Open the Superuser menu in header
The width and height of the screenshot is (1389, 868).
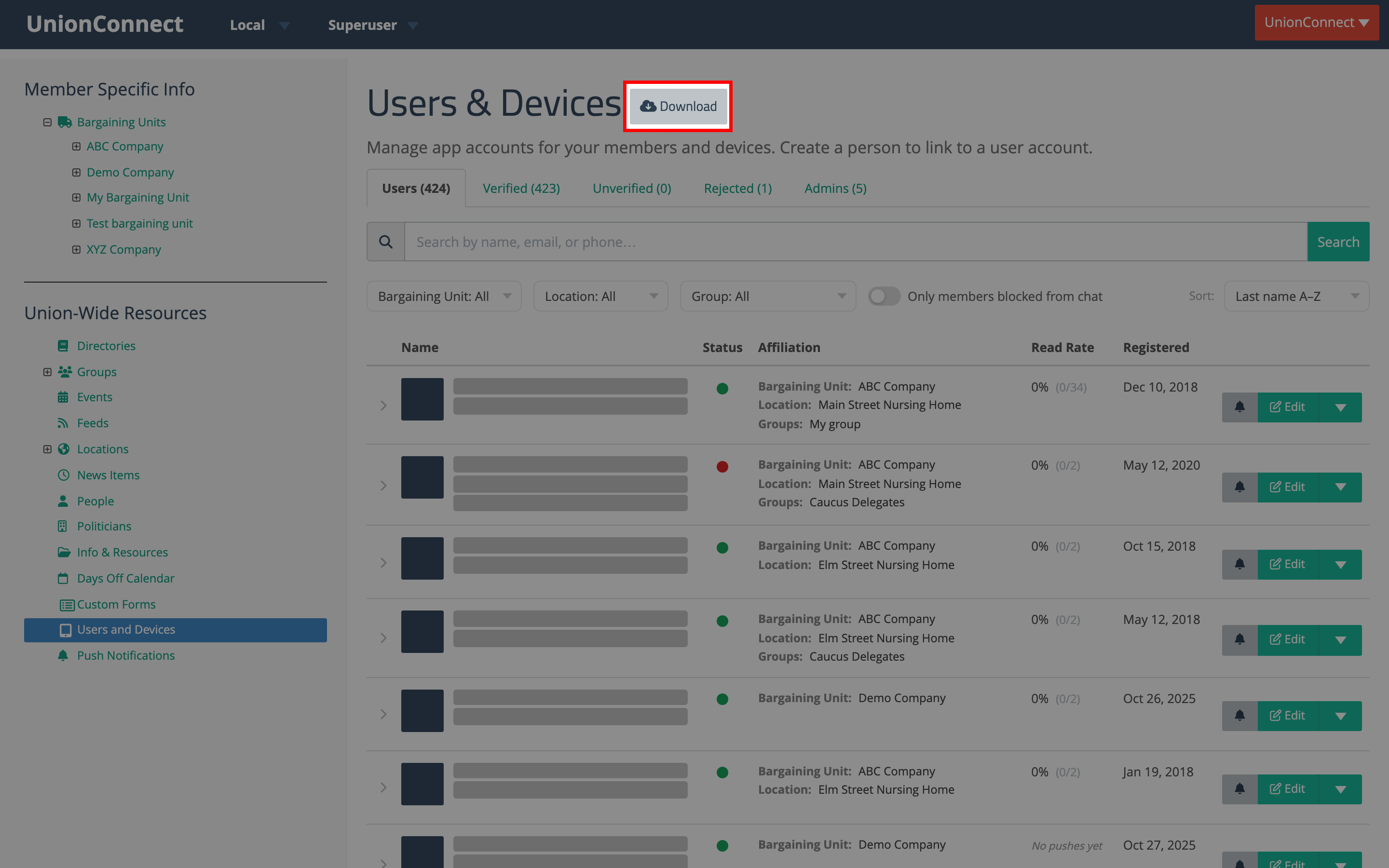[372, 25]
